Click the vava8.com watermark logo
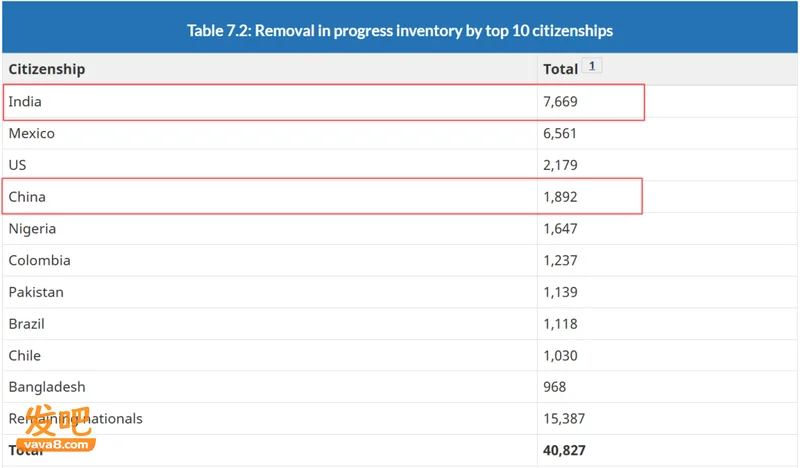 (56, 428)
